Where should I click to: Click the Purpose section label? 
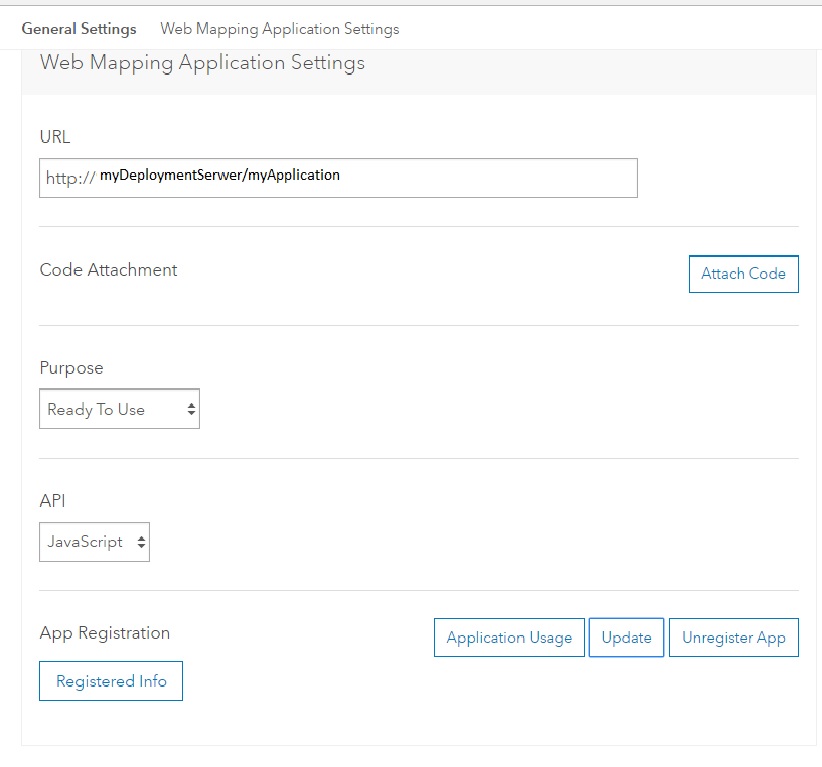coord(72,368)
